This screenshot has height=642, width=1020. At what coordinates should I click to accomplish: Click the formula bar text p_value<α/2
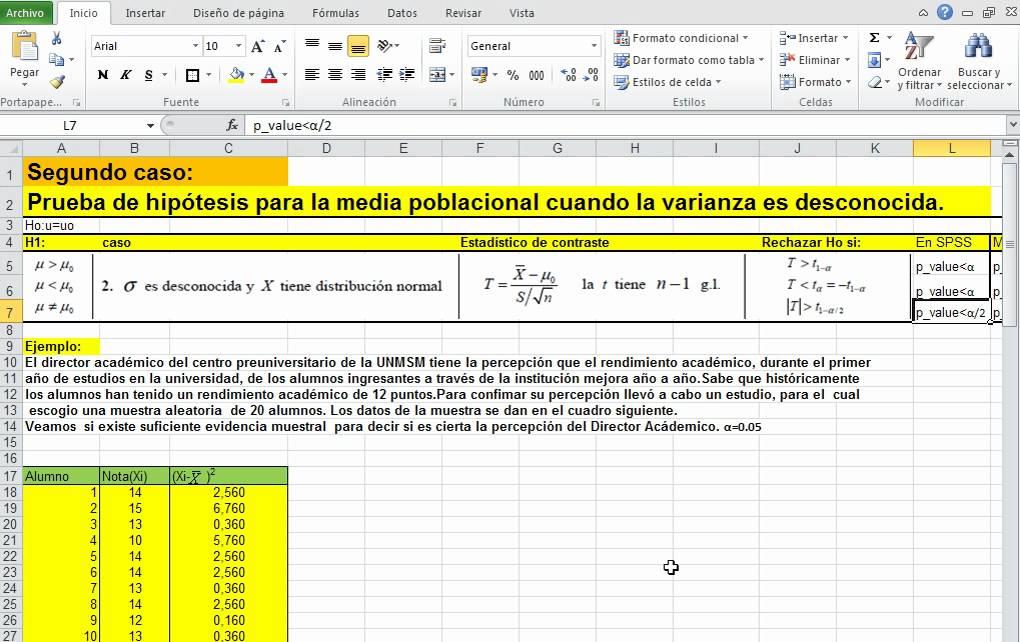(292, 126)
